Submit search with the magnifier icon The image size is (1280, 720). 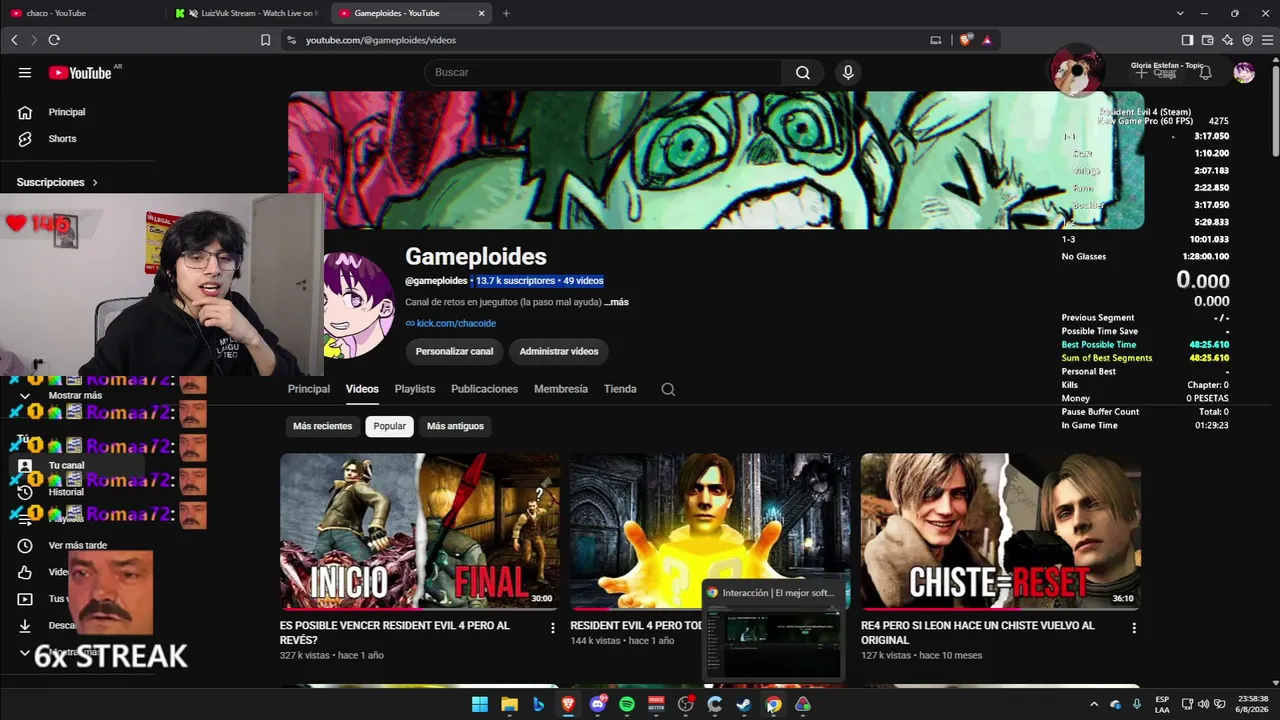click(803, 72)
